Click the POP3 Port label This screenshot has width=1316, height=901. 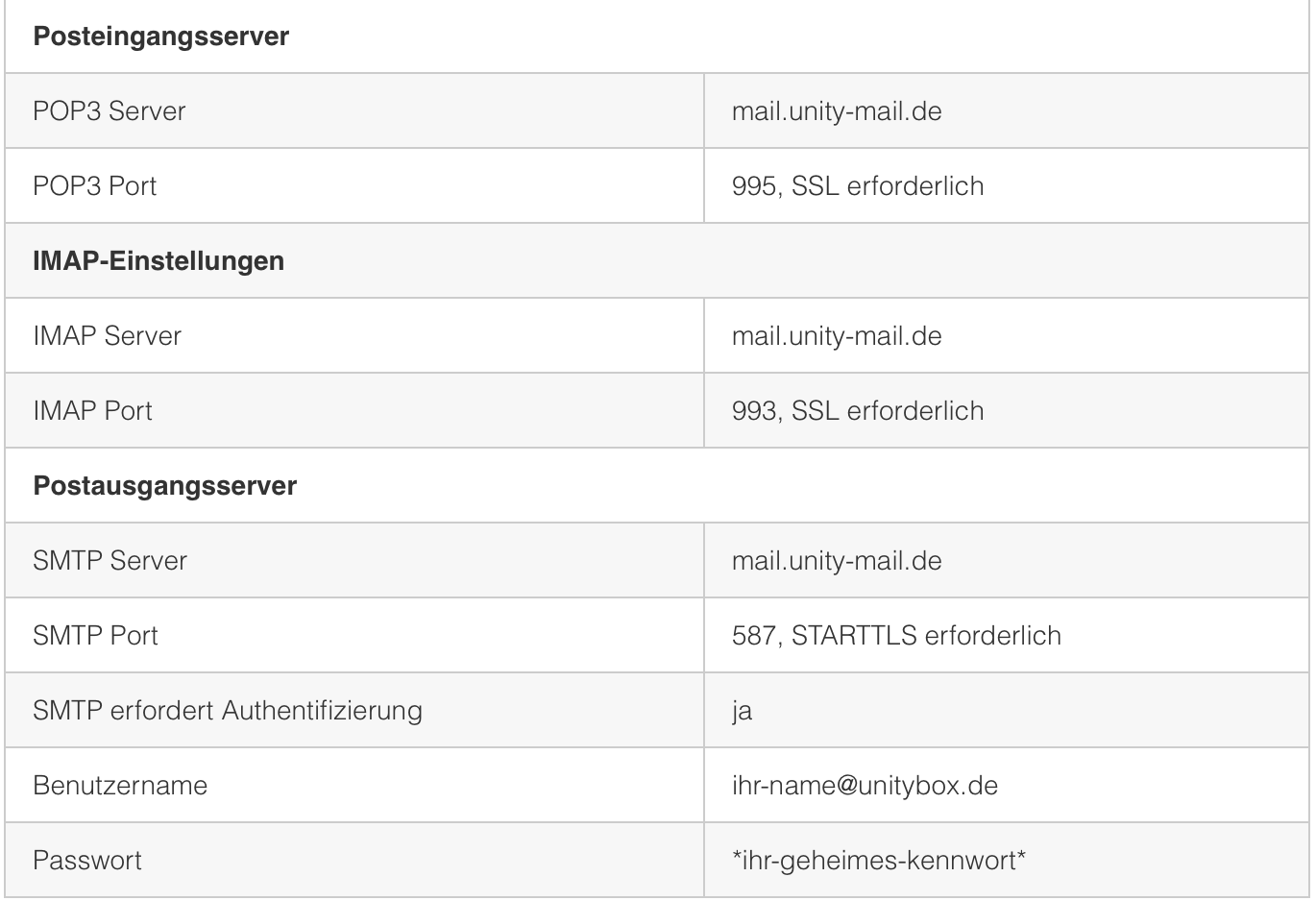coord(94,186)
